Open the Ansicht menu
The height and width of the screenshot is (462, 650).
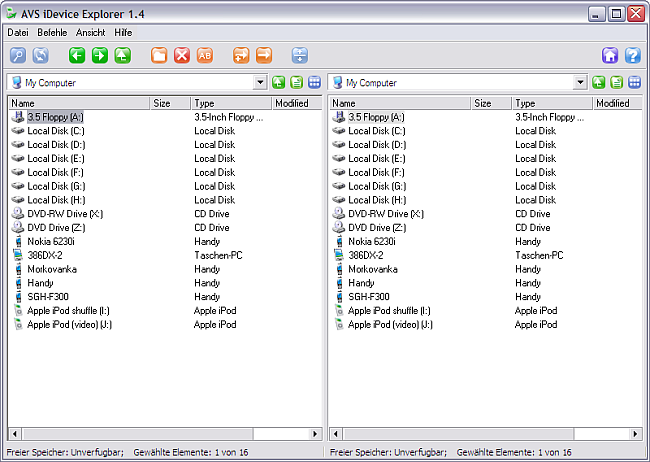click(90, 32)
